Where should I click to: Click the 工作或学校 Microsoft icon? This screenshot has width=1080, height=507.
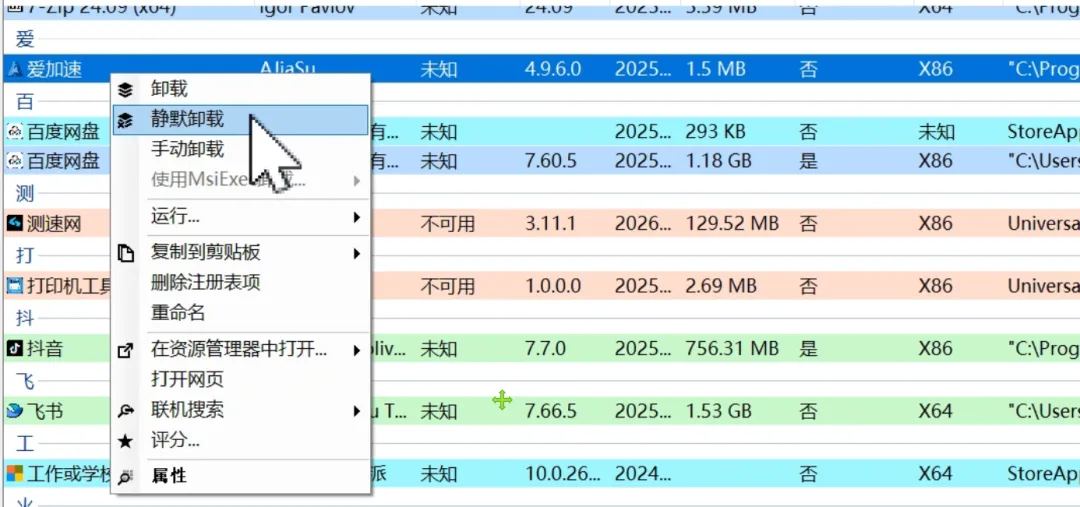tap(14, 473)
